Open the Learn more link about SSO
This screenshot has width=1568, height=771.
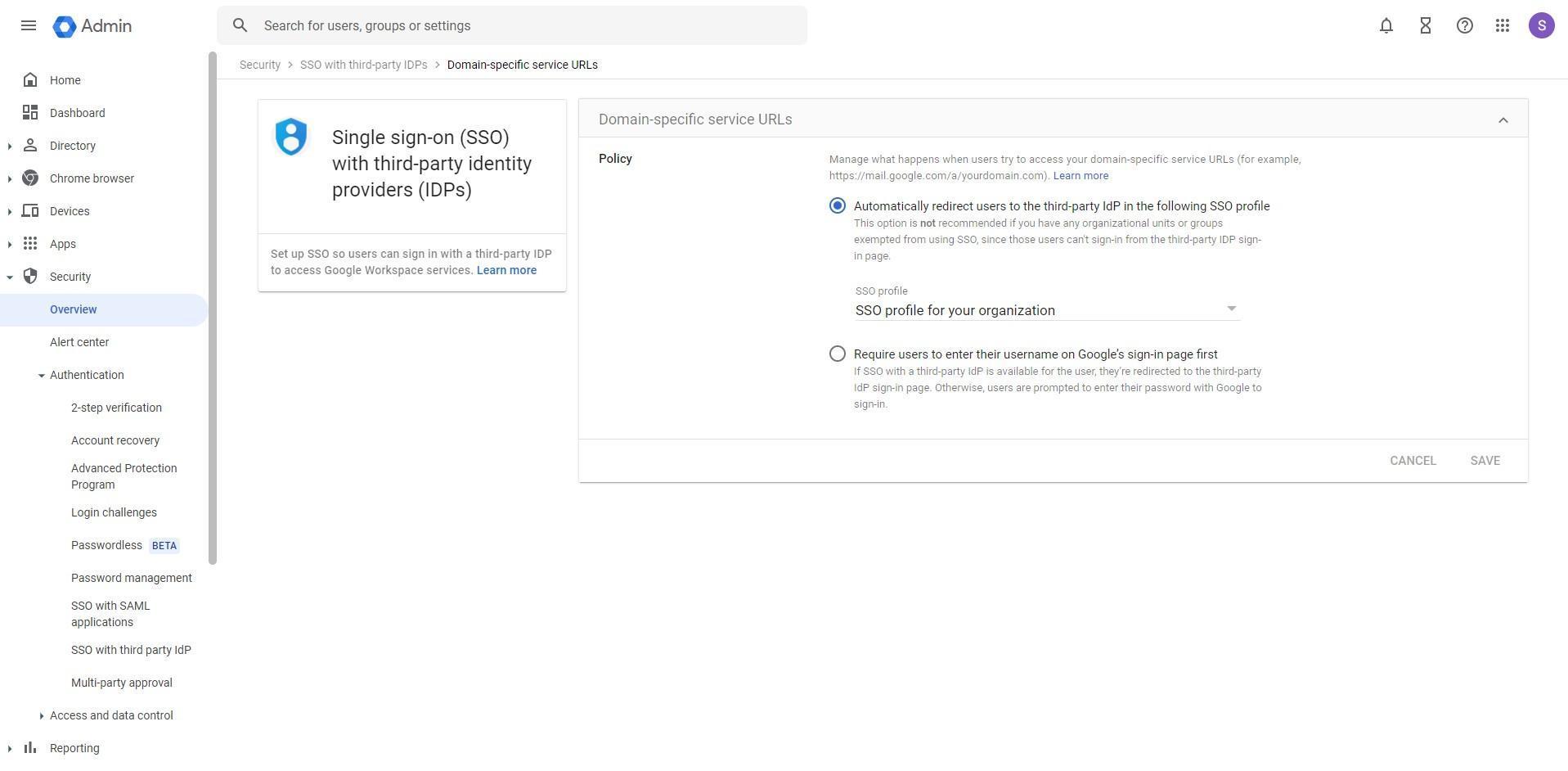click(505, 270)
